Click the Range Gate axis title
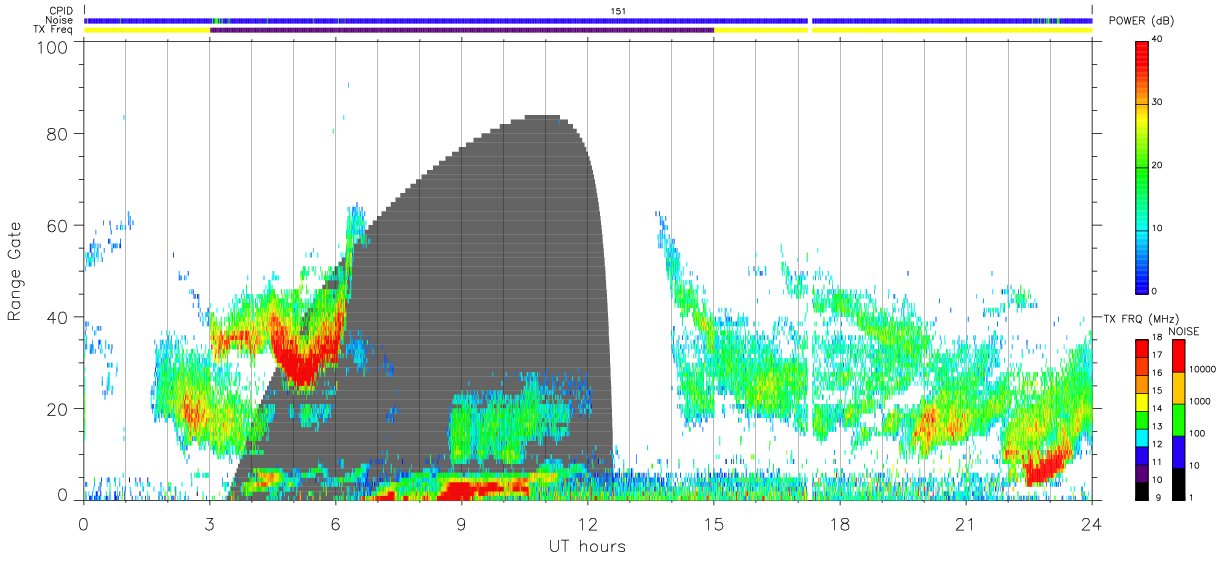This screenshot has width=1228, height=567. [15, 272]
